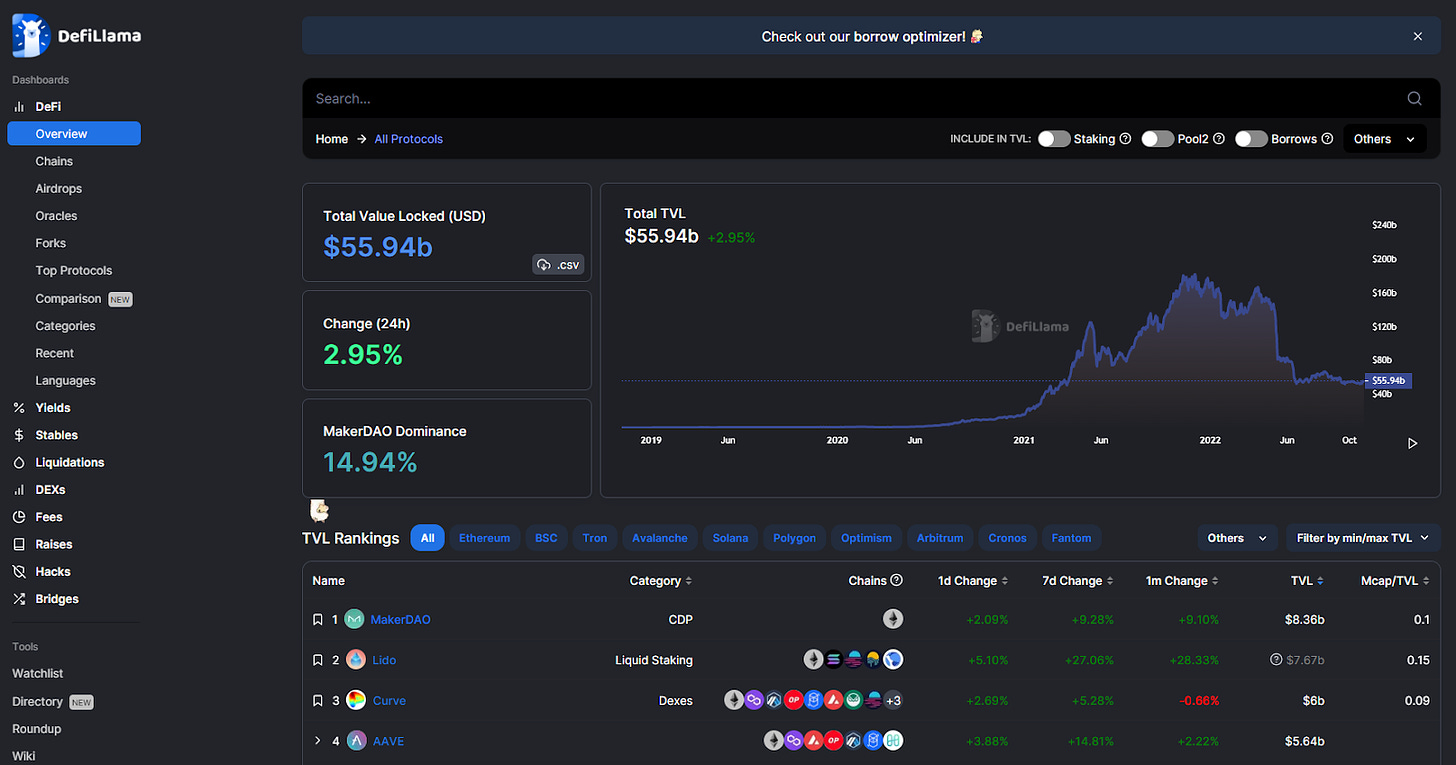Click the help icon next to Chains header
The image size is (1456, 765).
pos(897,581)
